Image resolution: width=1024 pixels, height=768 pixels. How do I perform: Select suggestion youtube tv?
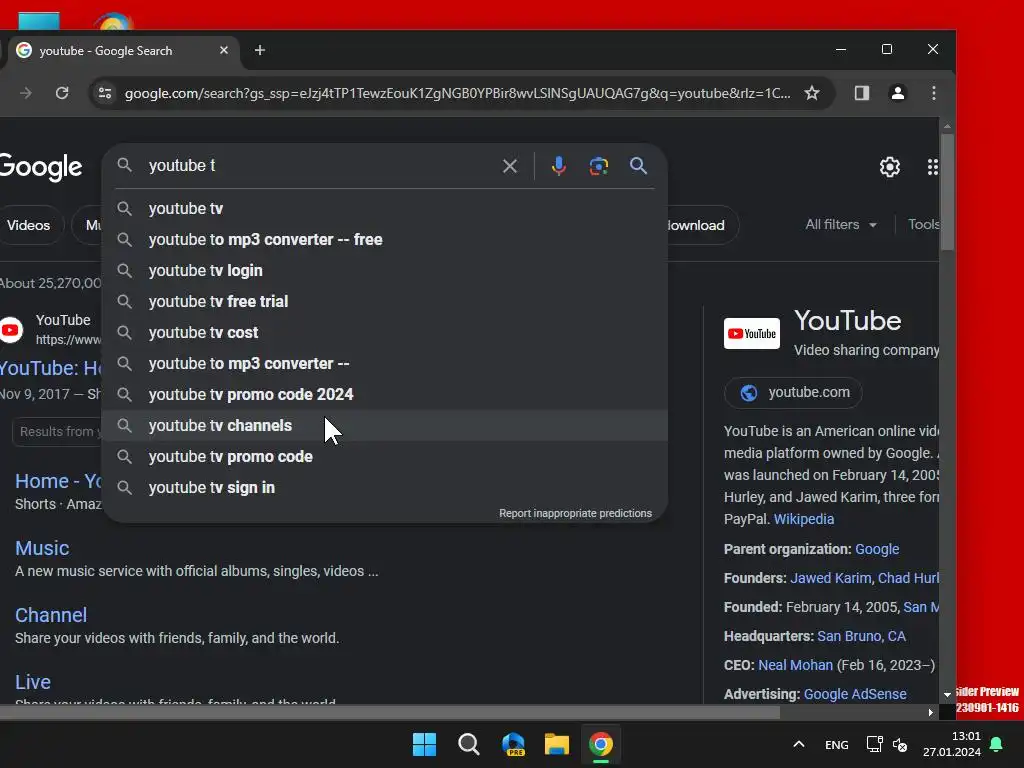tap(385, 208)
